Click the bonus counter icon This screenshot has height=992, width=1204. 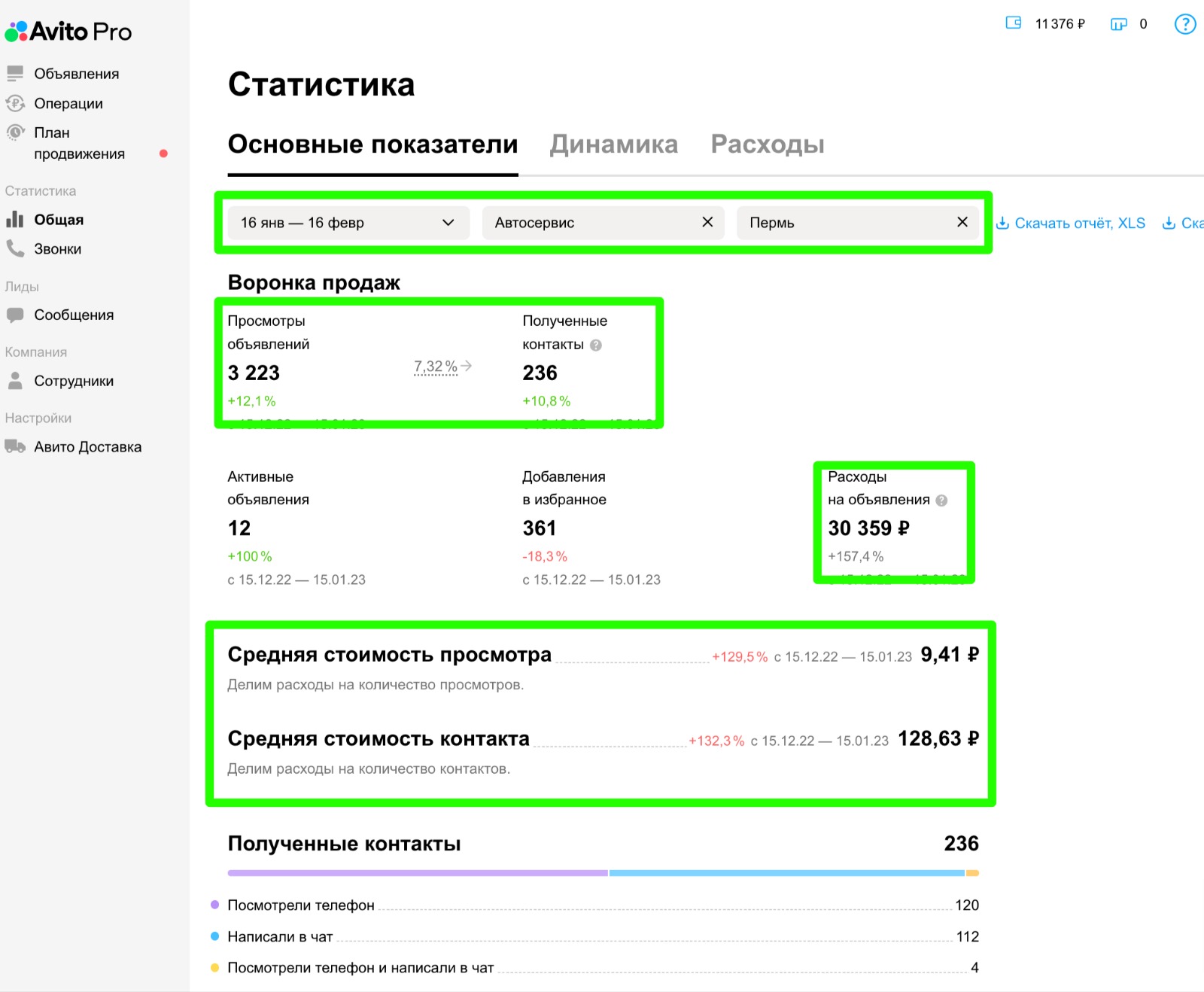pyautogui.click(x=1119, y=24)
